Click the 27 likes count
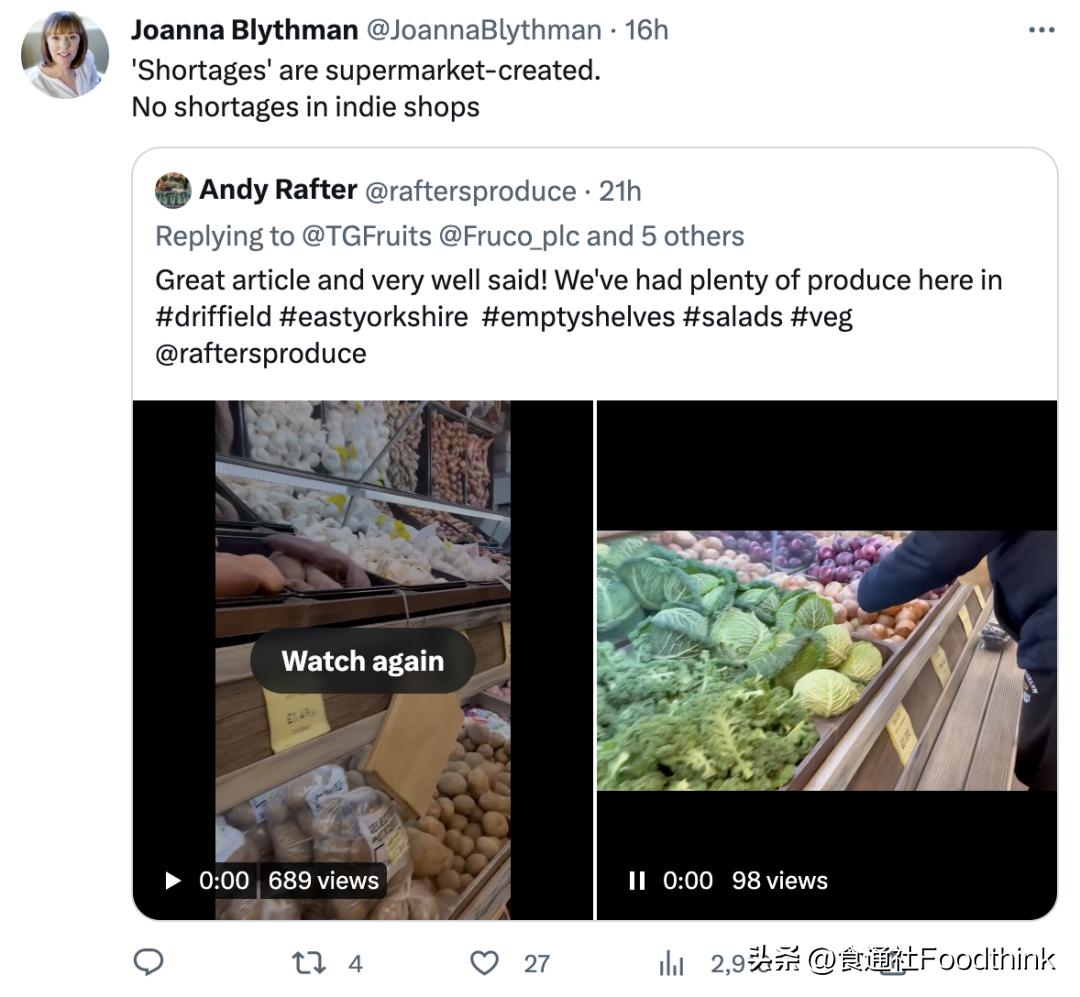Screen dimensions: 1080x997 pos(537,961)
